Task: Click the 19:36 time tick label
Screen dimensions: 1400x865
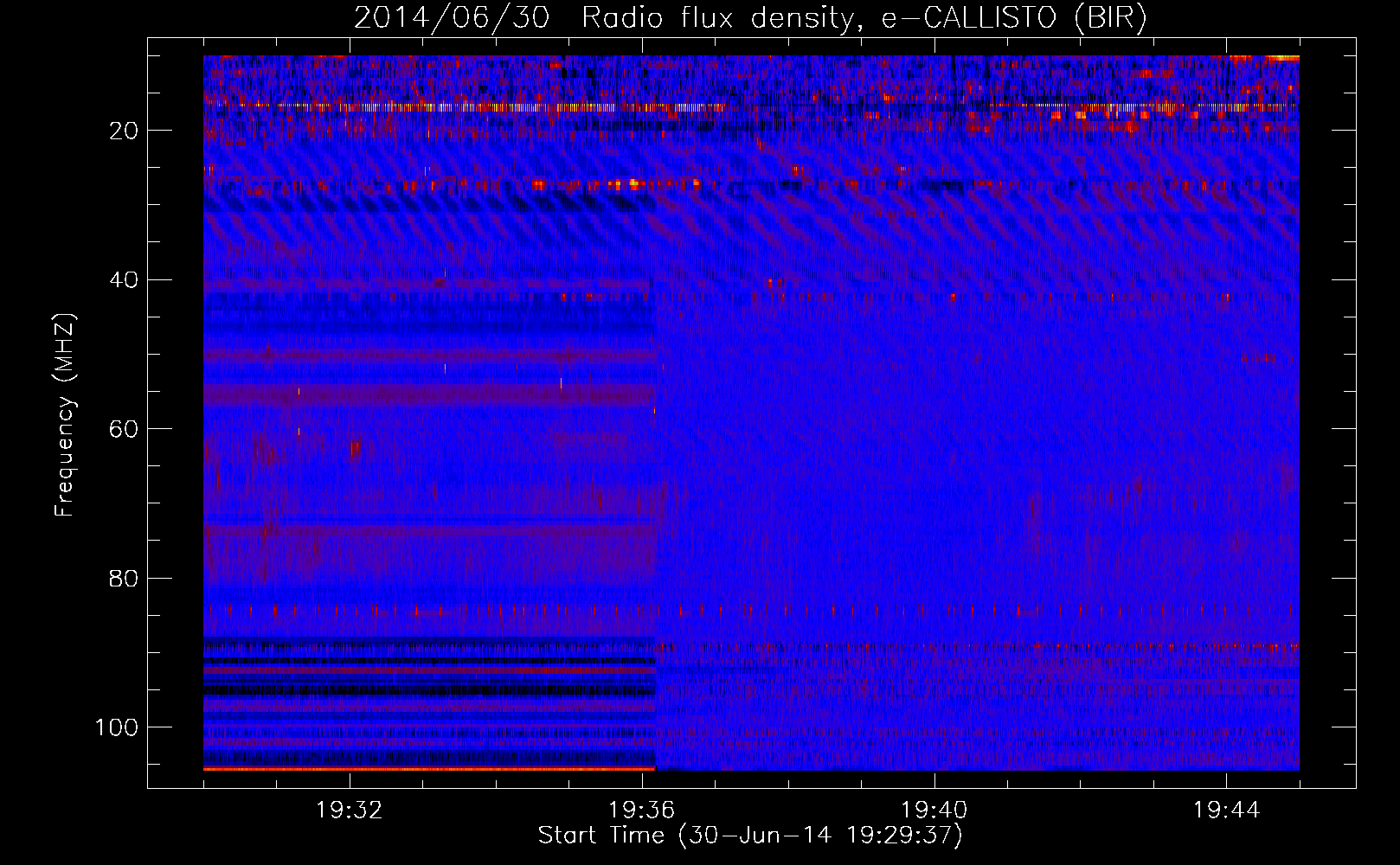Action: point(642,811)
